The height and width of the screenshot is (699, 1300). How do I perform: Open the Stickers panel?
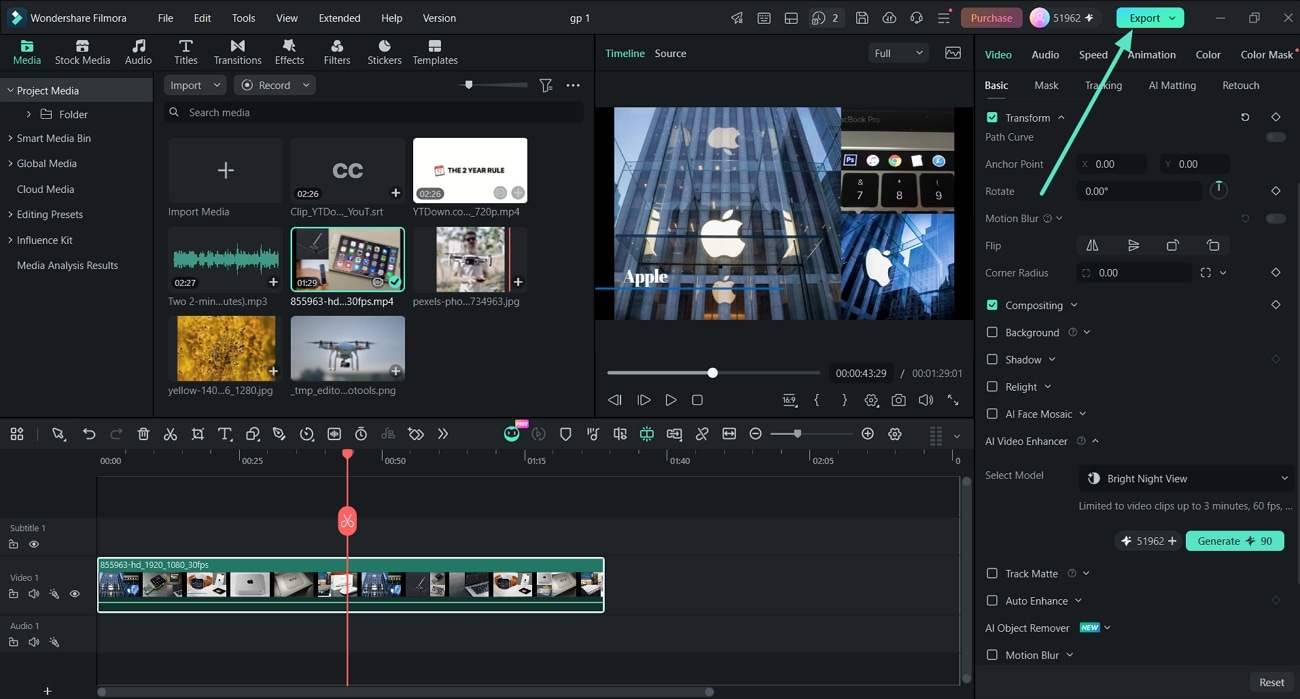pos(384,52)
